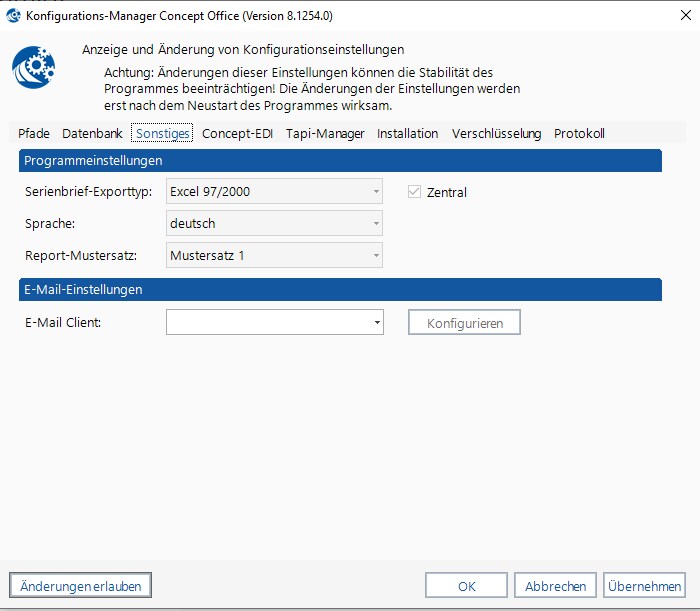This screenshot has height=611, width=700.
Task: Toggle the Zentral checkbox
Action: [414, 192]
